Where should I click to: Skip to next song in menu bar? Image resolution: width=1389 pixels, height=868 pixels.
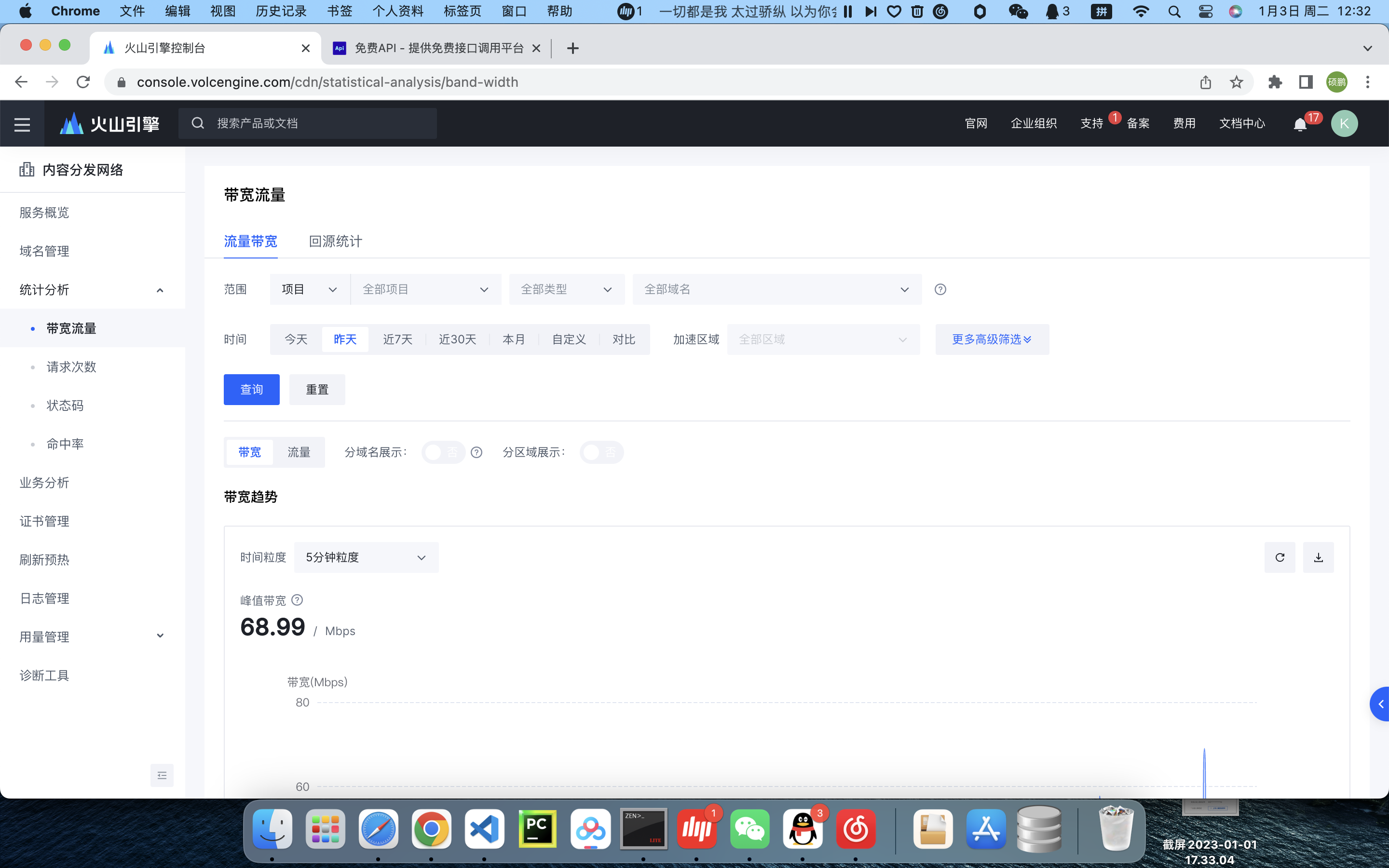871,12
